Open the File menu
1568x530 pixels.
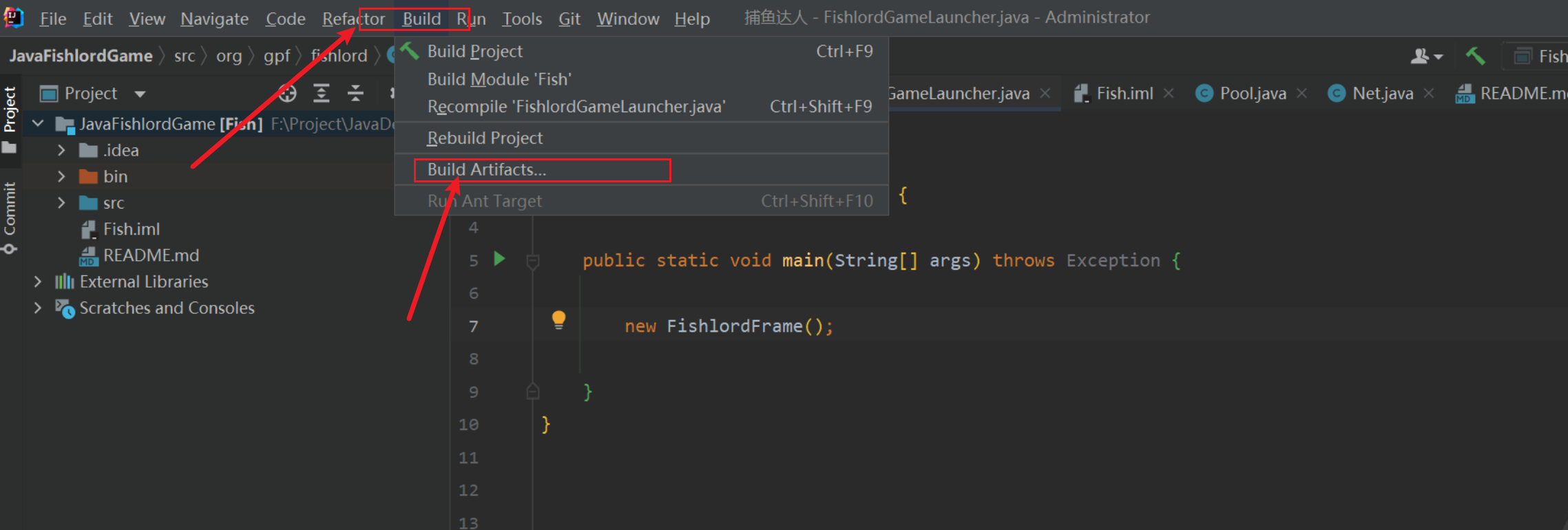click(x=53, y=19)
